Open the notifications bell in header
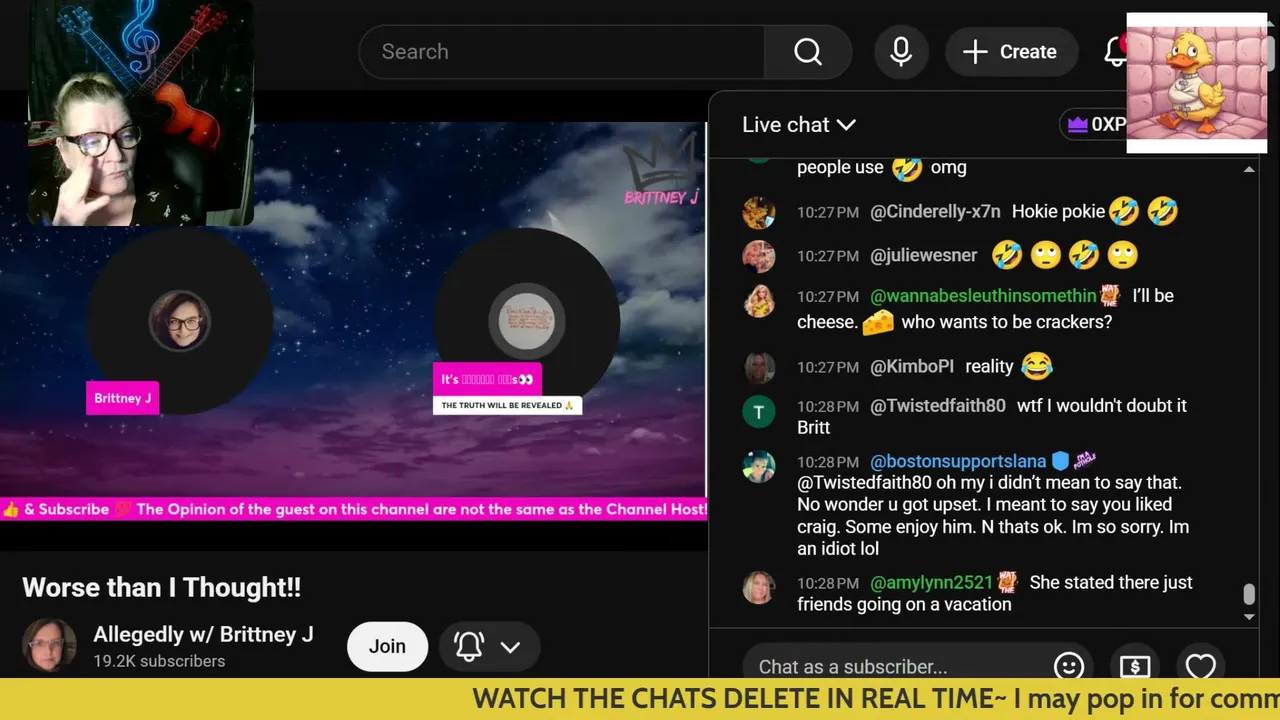 tap(1115, 52)
